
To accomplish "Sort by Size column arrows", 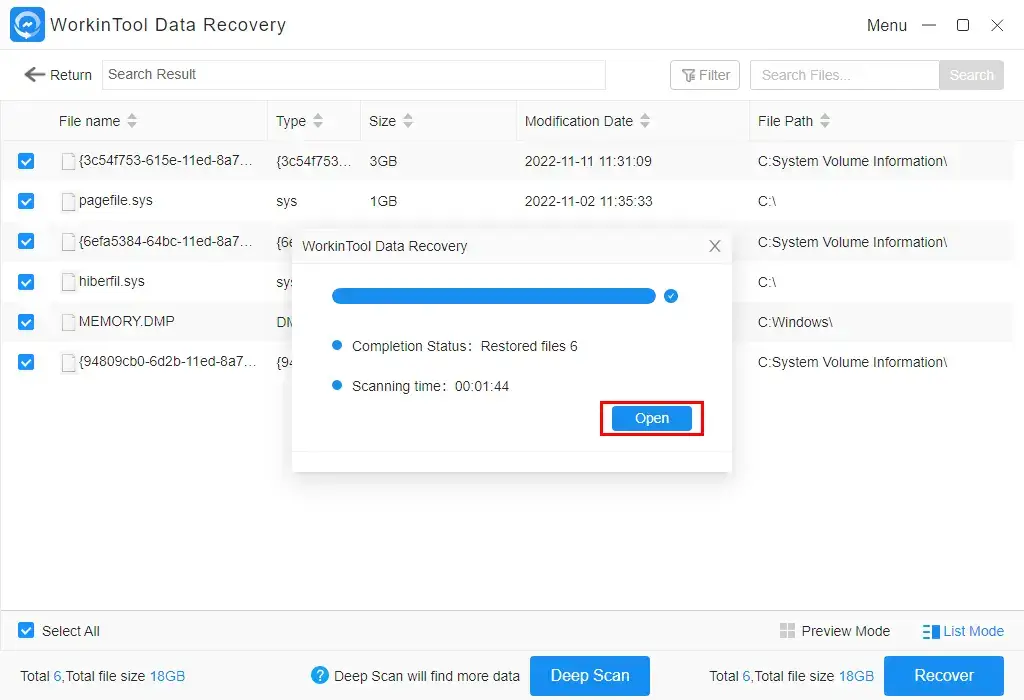I will click(x=408, y=121).
